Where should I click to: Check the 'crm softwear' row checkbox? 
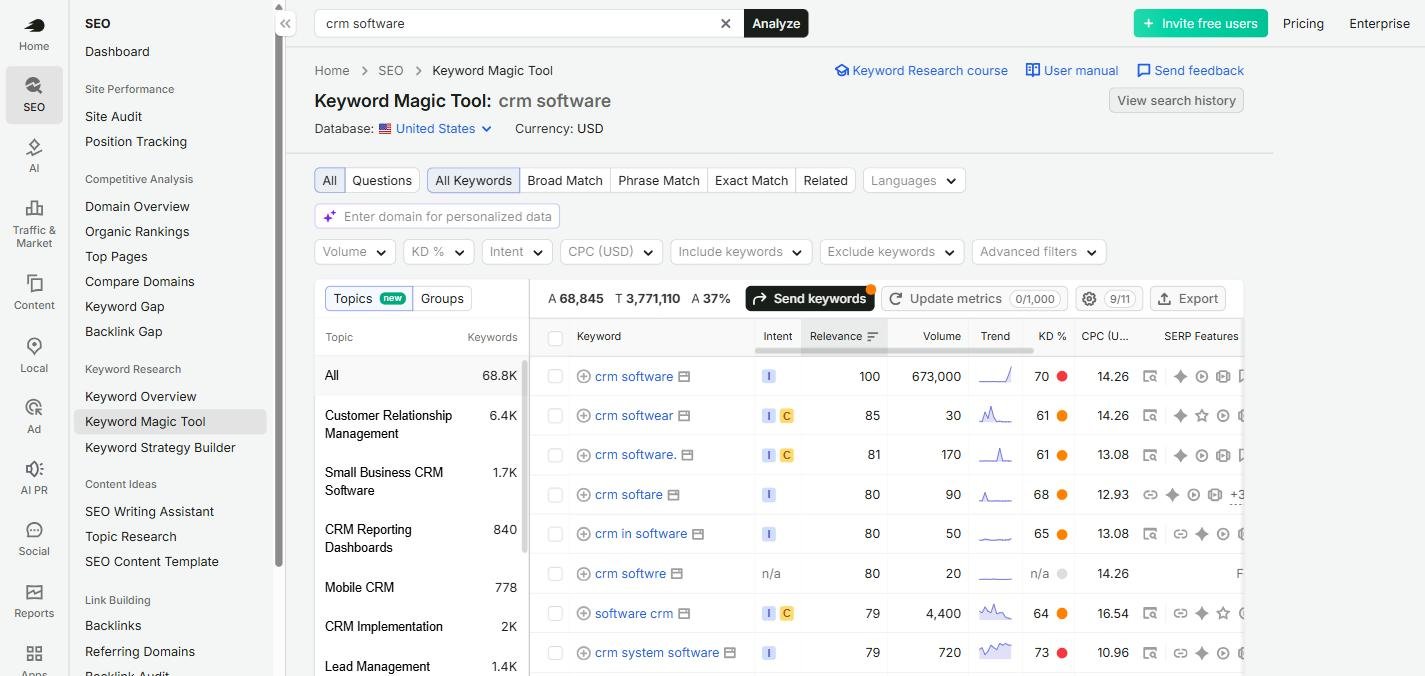coord(555,415)
